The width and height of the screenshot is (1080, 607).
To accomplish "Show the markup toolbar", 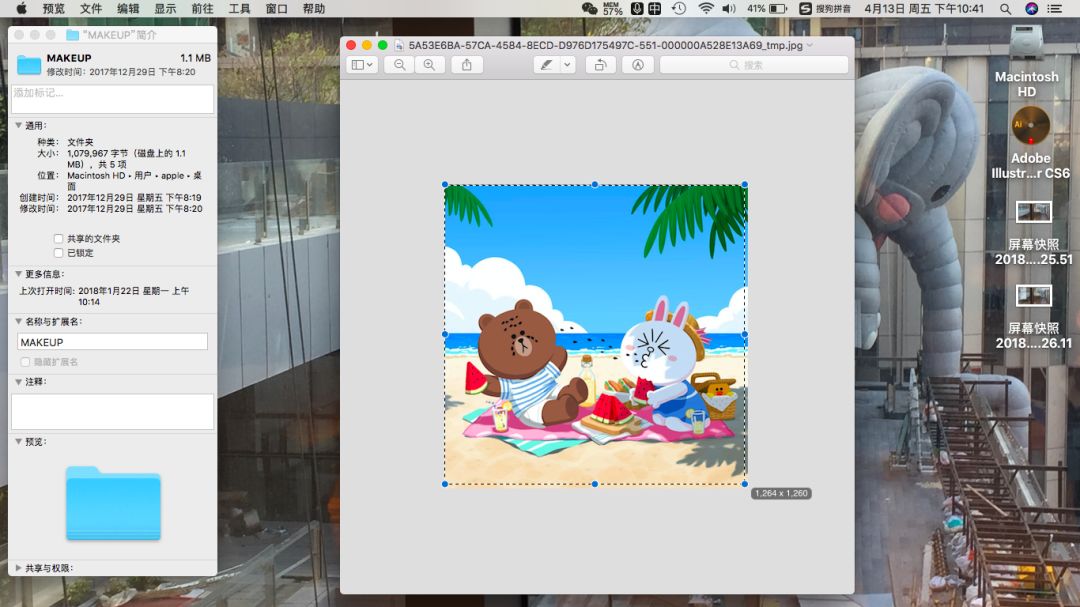I will 637,65.
